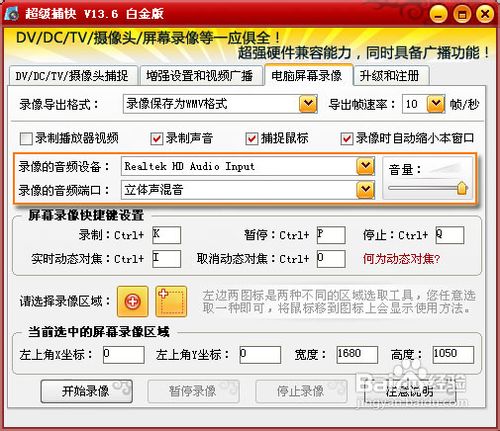
Task: Click the 实时动态对焦 hotkey field
Action: tap(167, 259)
